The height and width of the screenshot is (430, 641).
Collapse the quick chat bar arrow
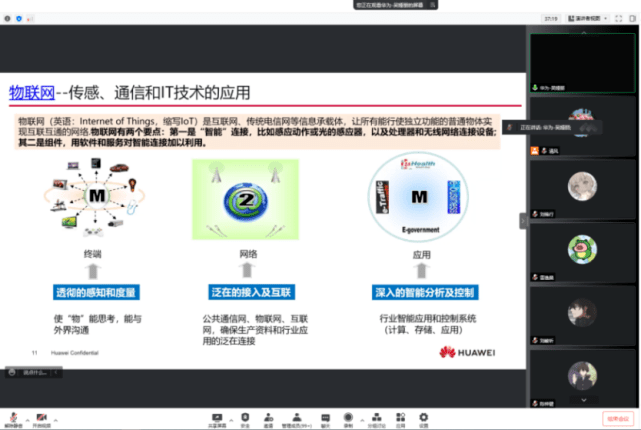point(56,372)
